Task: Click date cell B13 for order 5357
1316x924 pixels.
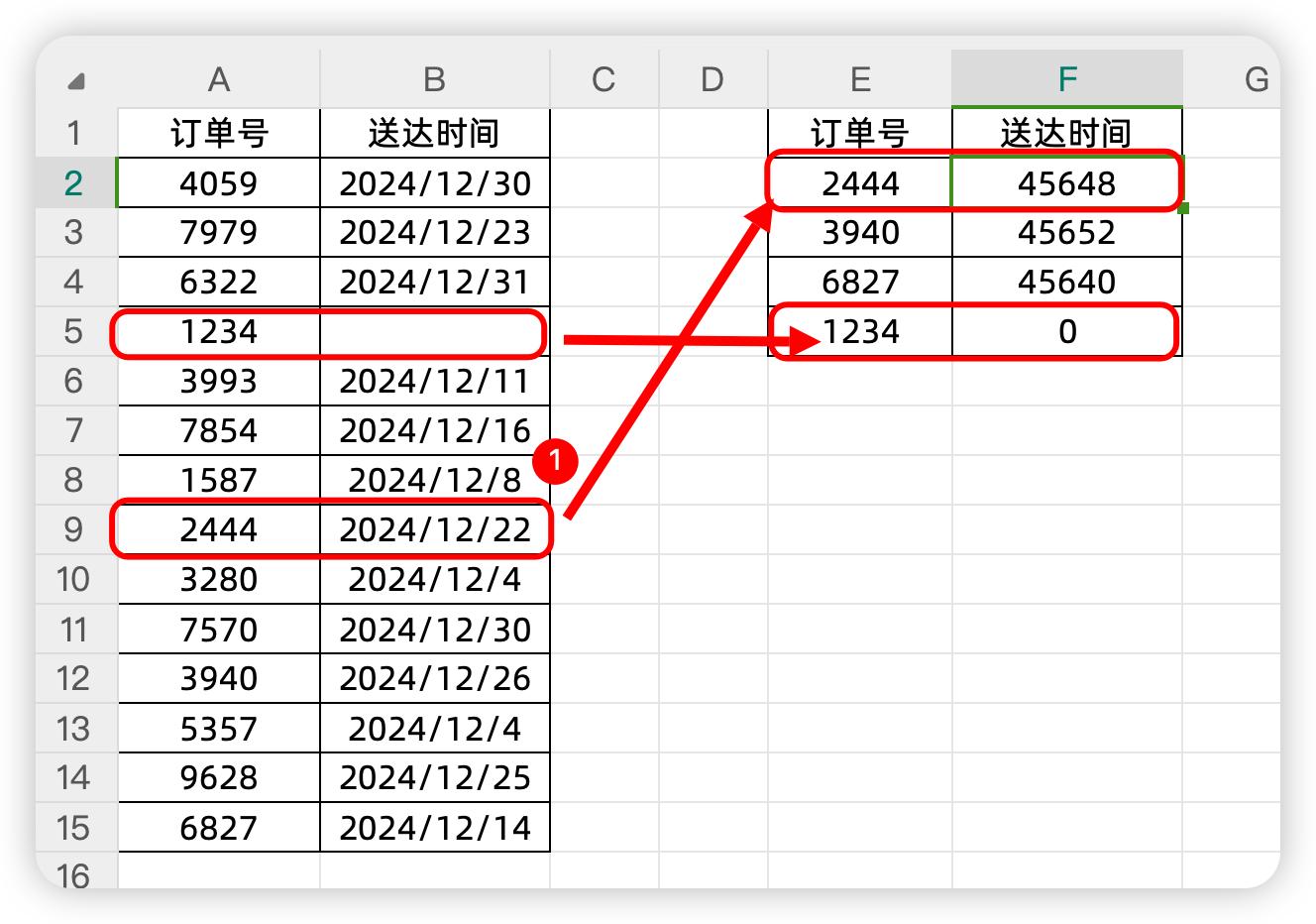Action: pyautogui.click(x=434, y=728)
